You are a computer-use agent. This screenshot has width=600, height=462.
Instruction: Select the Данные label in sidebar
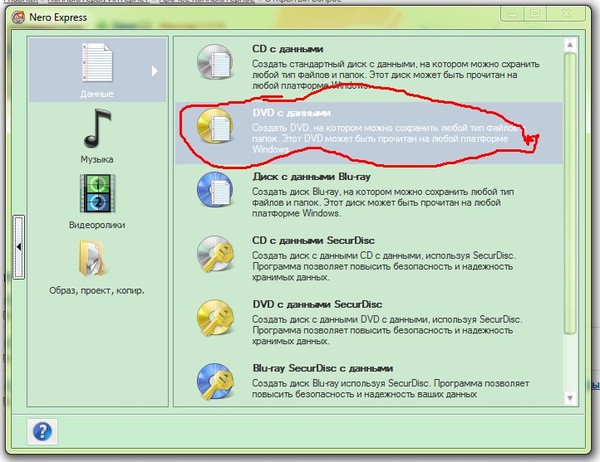pos(97,94)
